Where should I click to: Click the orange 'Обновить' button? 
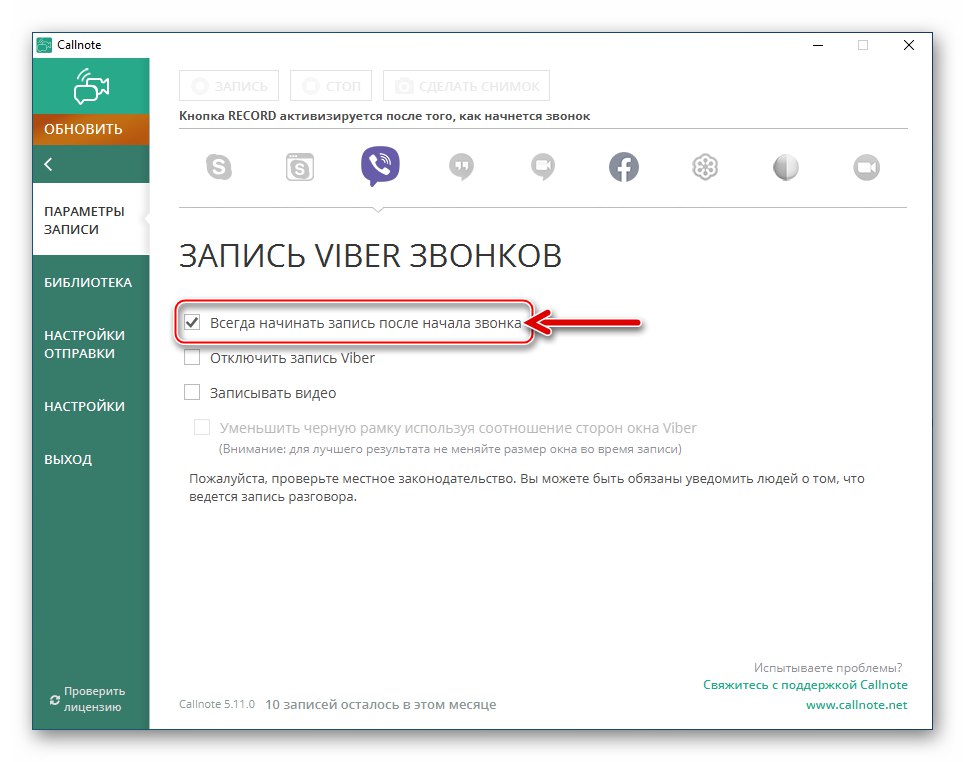pos(91,129)
